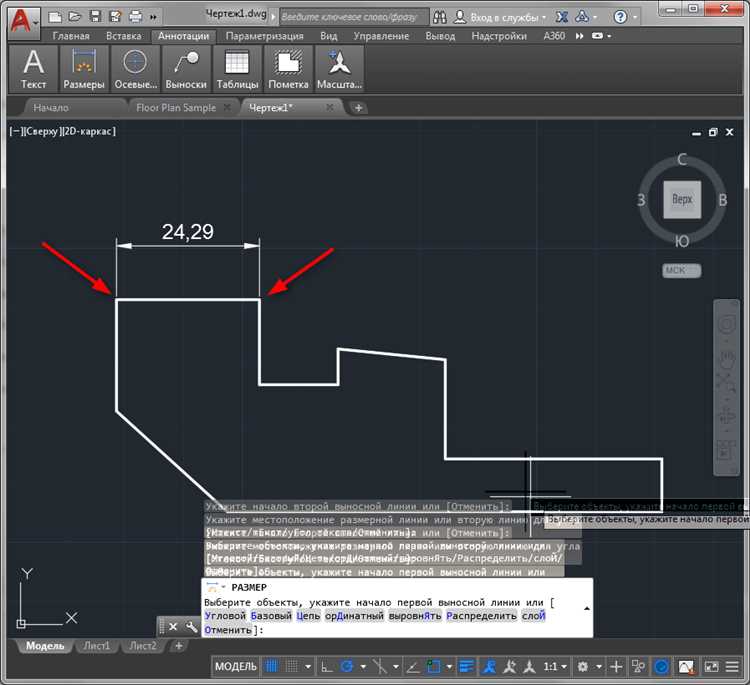Open the ribbon minimize options dropdown arrow
Screen dimensions: 750x685
point(609,36)
